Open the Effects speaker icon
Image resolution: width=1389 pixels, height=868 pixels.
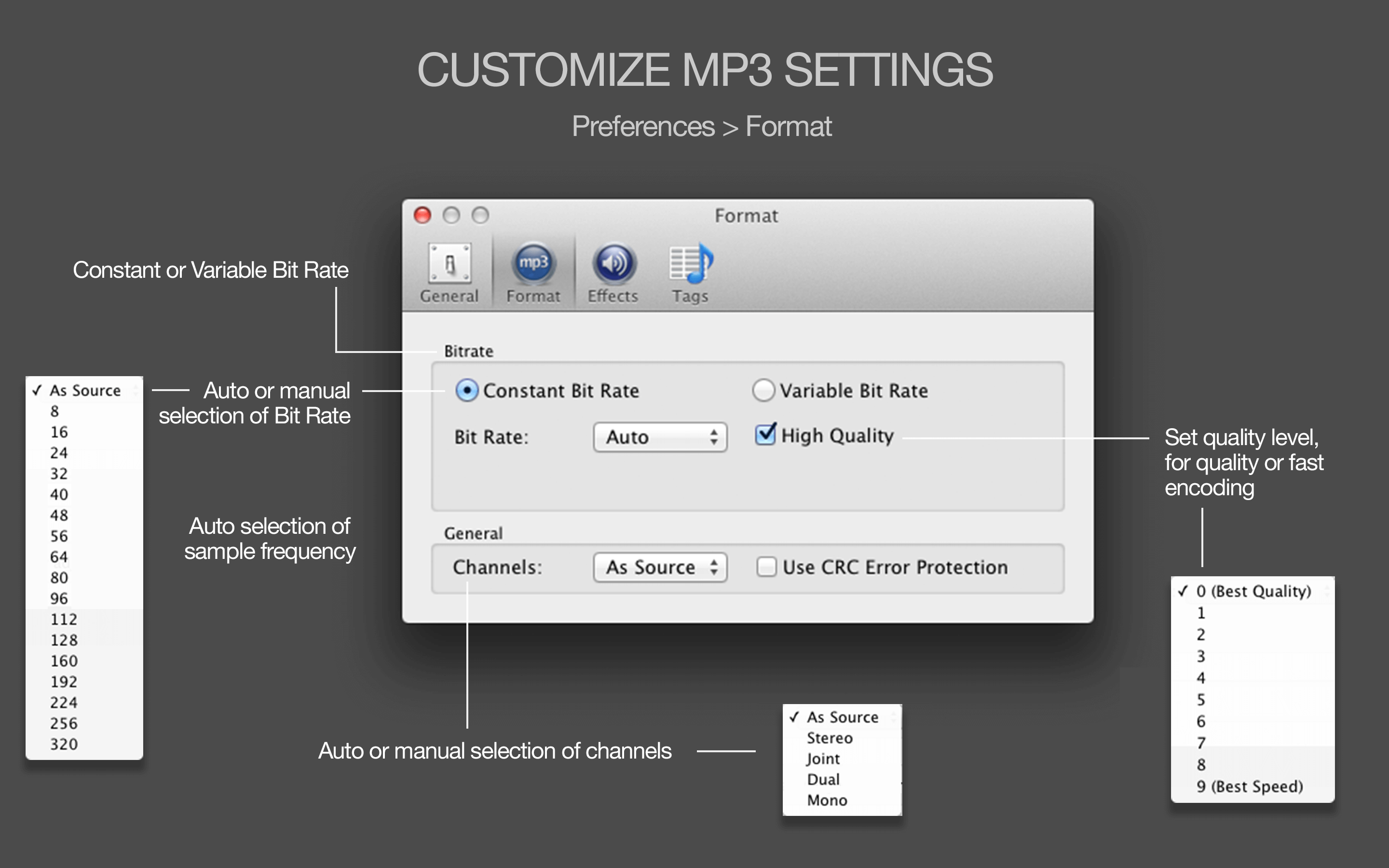tap(613, 264)
